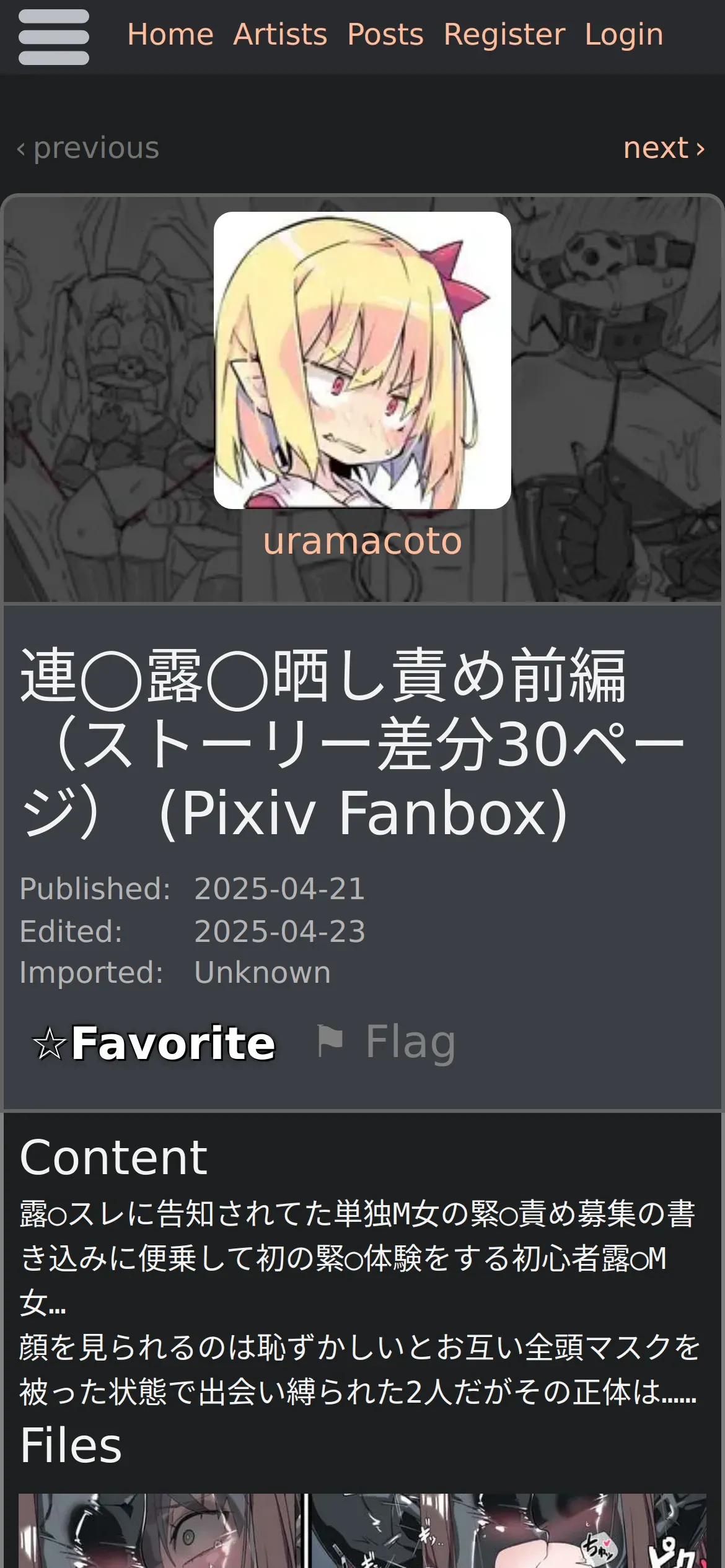
Task: Open the Login page
Action: click(x=624, y=34)
